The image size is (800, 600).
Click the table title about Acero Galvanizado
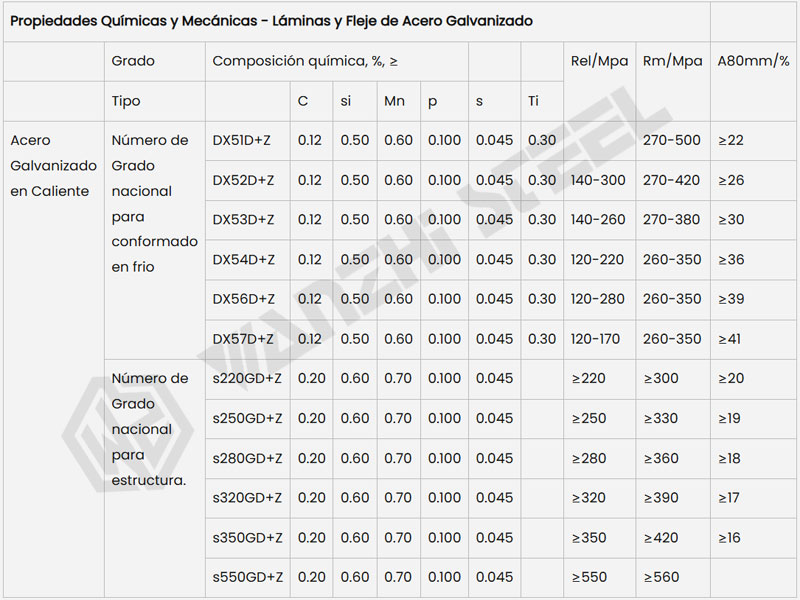(x=271, y=21)
